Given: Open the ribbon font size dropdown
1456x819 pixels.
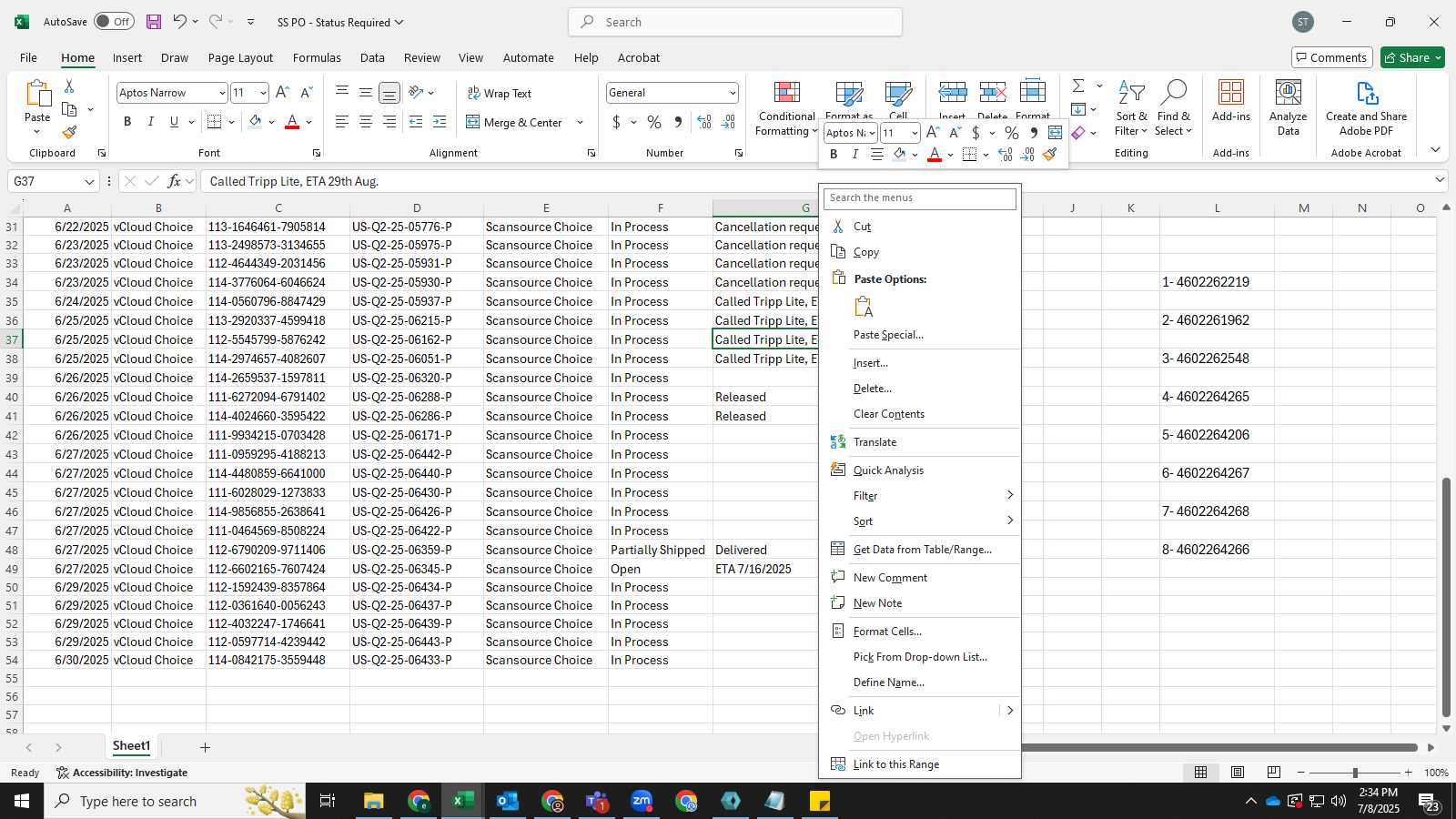Looking at the screenshot, I should [263, 93].
